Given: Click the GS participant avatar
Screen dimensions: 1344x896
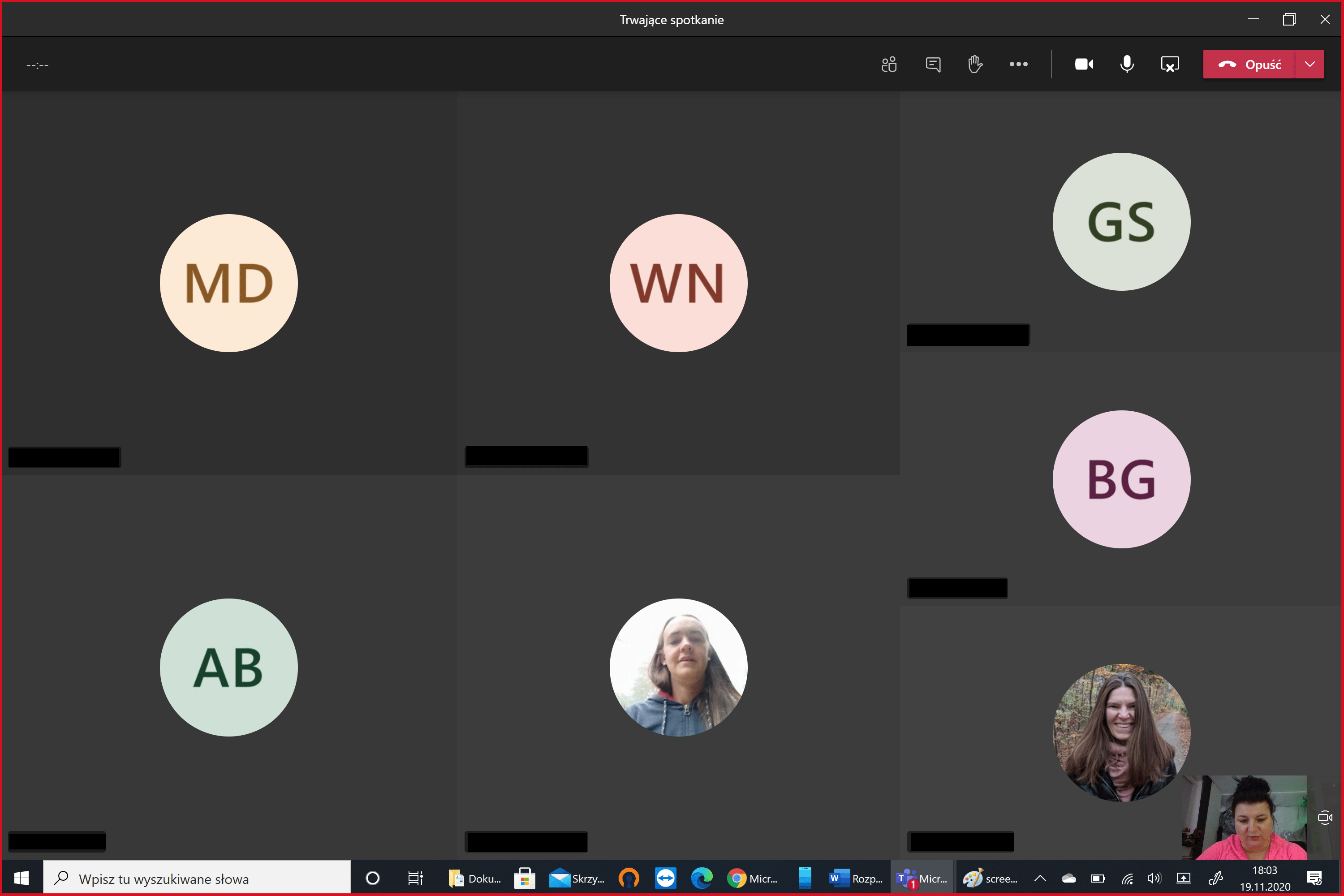Looking at the screenshot, I should click(x=1121, y=222).
